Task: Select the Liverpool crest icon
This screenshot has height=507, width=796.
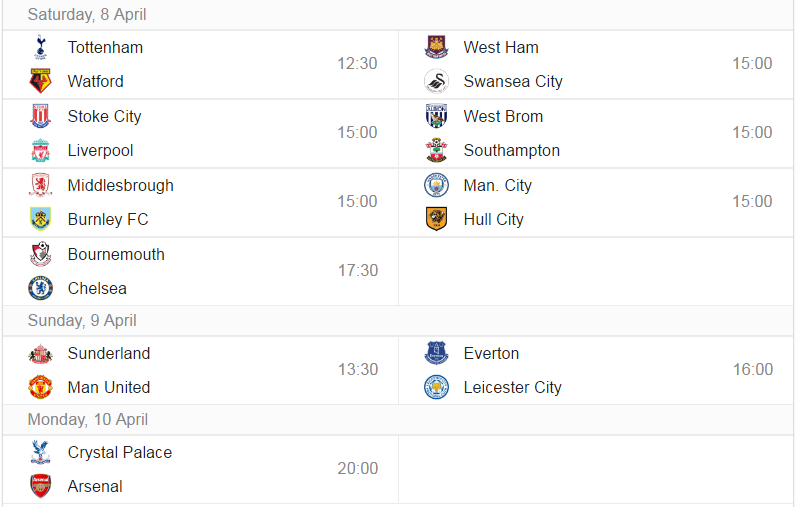Action: (x=41, y=150)
